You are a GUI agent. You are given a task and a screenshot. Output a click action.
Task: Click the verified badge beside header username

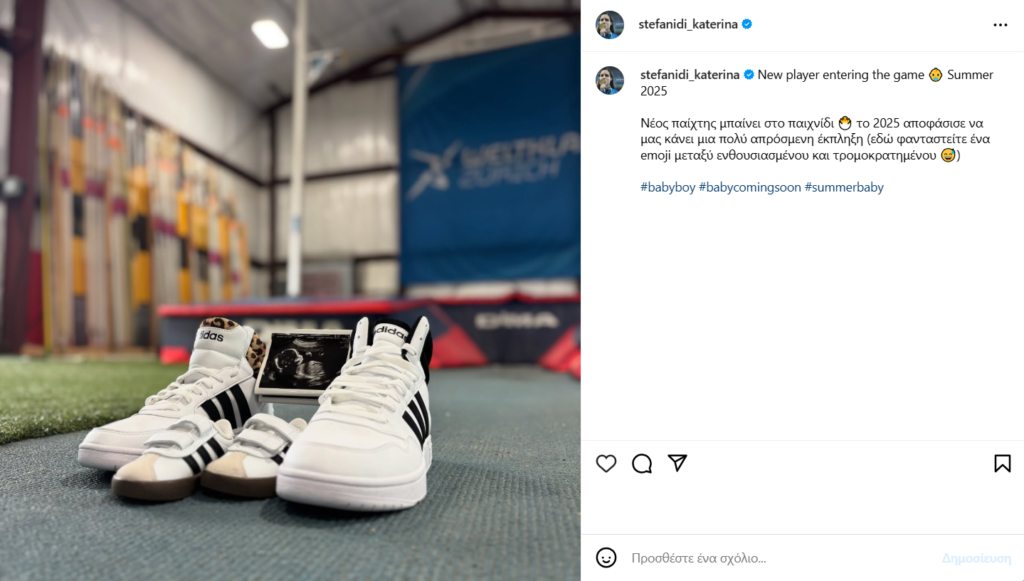(x=747, y=24)
